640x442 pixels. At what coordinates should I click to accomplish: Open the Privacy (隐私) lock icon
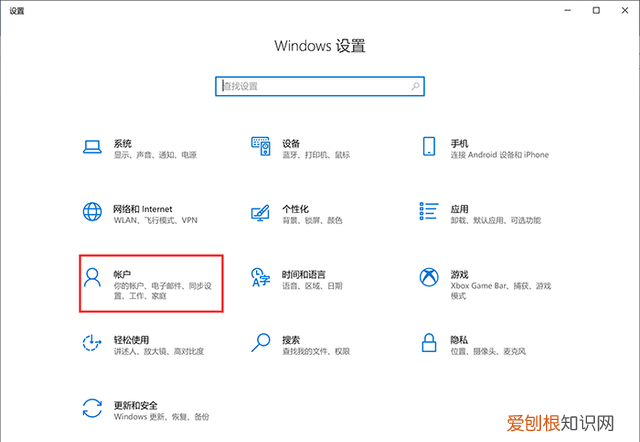(x=429, y=343)
